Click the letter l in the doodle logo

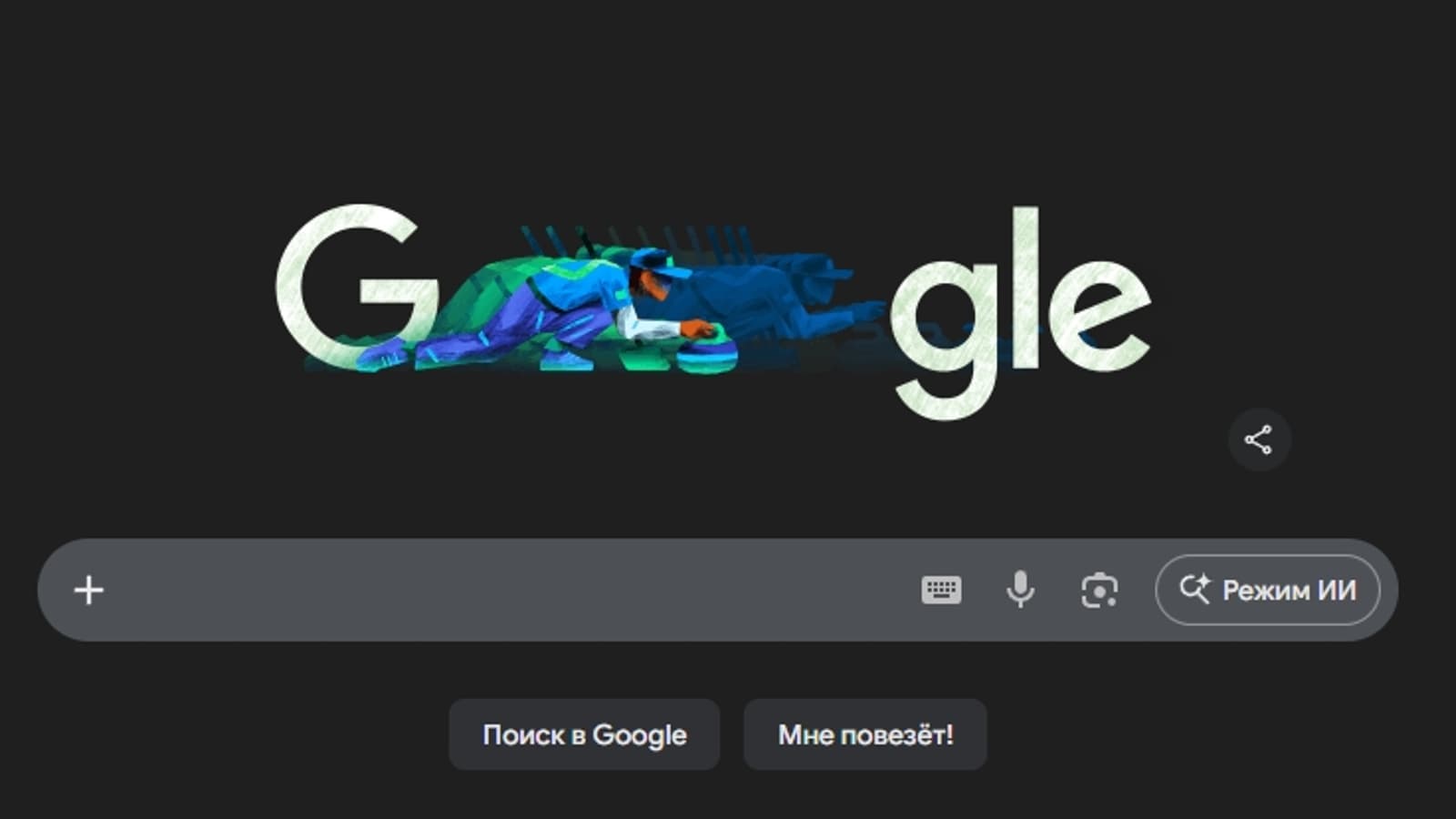1026,287
